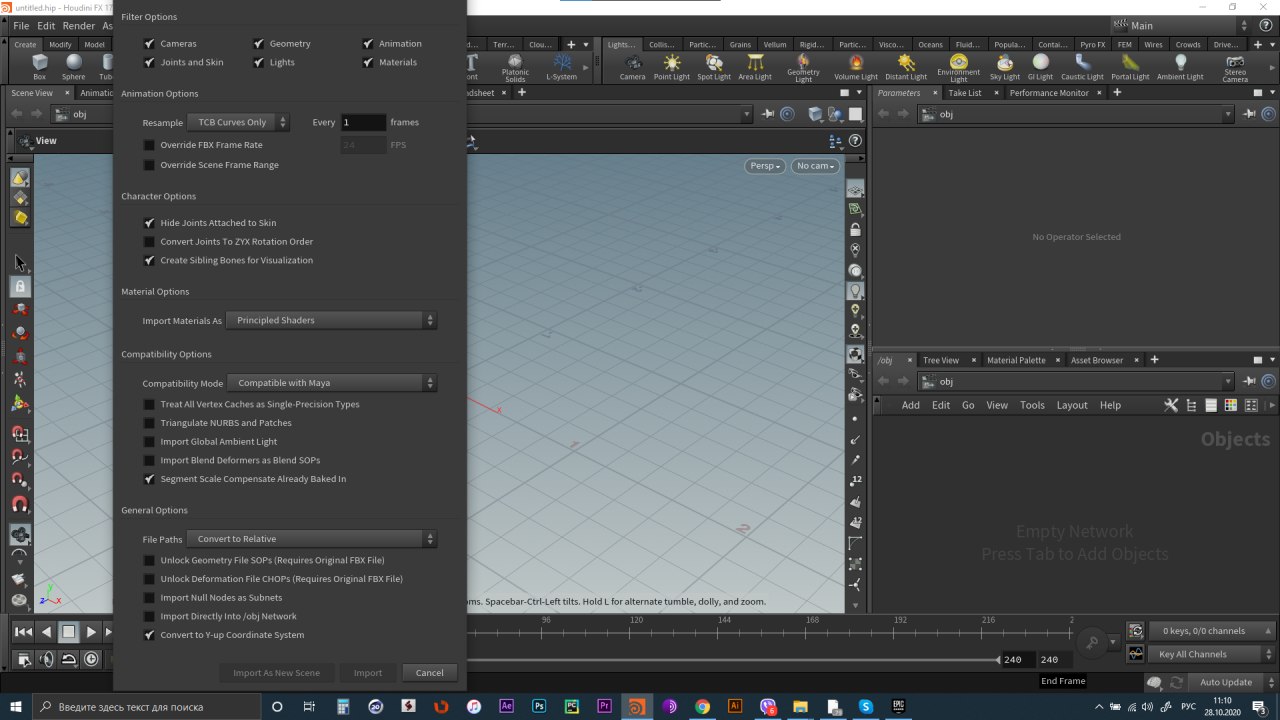
Task: Click the Geometry Light tool
Action: (803, 67)
